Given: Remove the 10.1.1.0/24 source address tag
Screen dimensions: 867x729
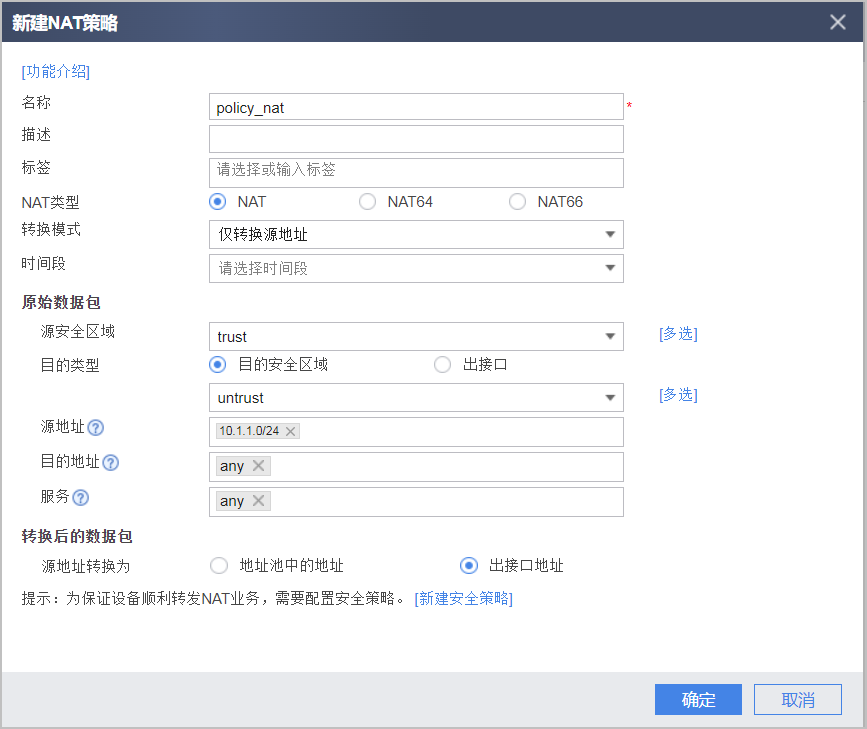Looking at the screenshot, I should tap(290, 431).
